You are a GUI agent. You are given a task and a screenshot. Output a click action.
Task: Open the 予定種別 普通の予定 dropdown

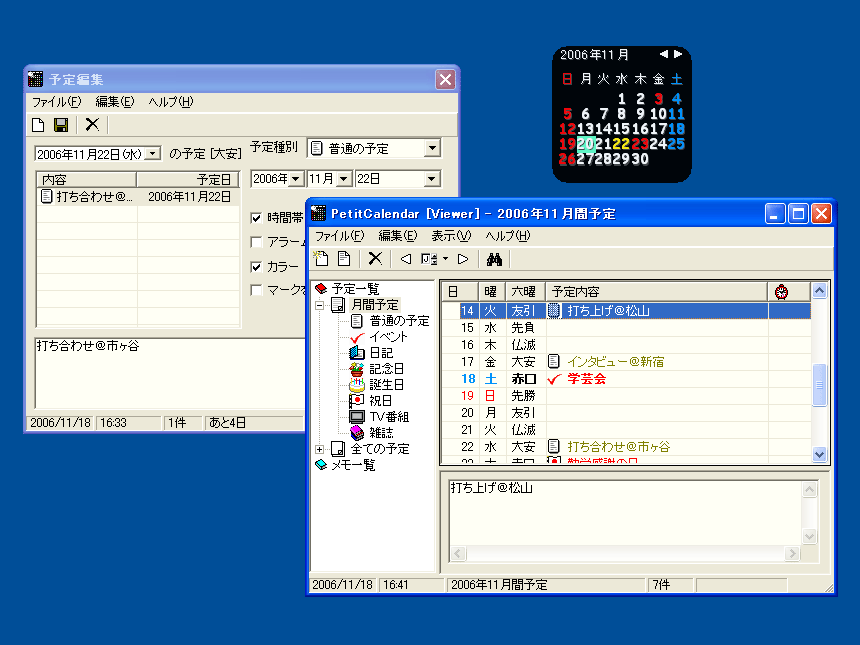tap(432, 148)
